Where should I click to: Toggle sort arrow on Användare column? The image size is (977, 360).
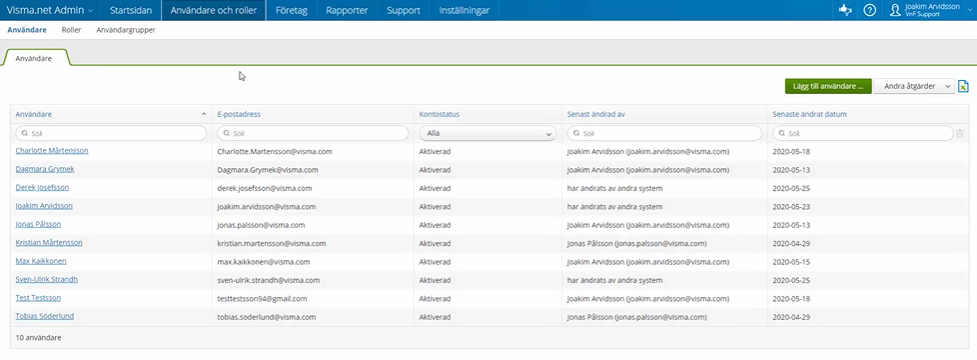(x=204, y=115)
